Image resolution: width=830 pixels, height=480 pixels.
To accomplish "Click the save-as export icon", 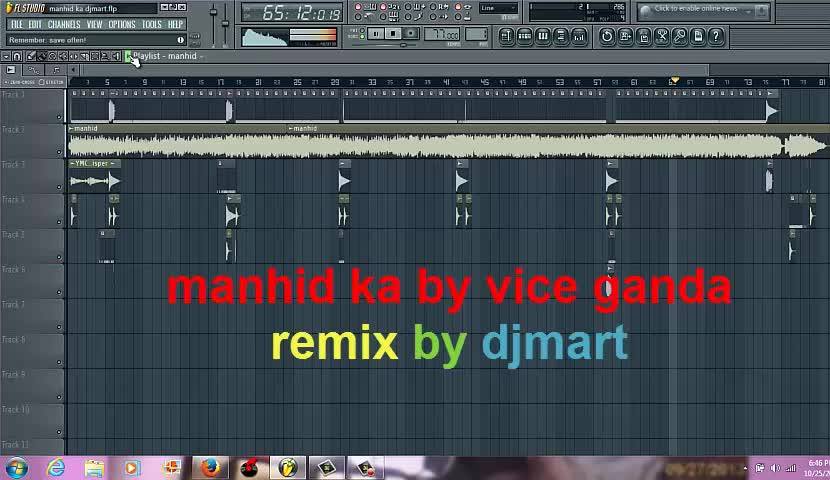I will 625,36.
